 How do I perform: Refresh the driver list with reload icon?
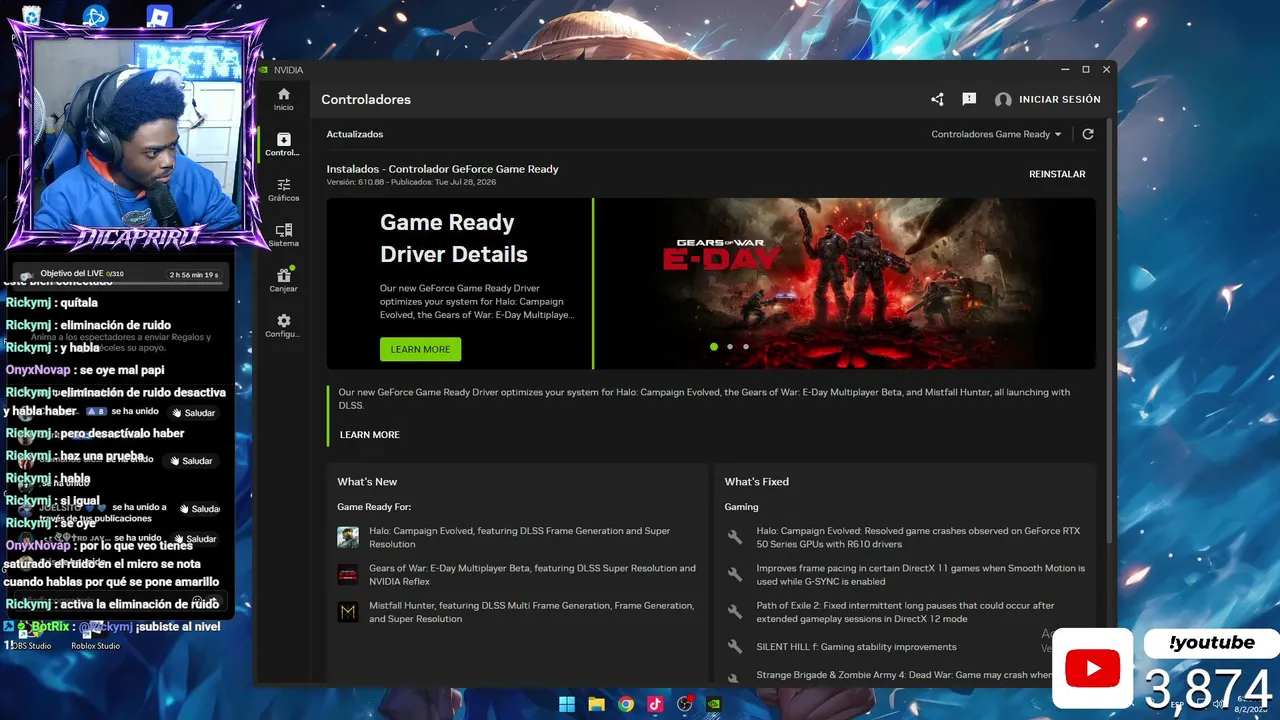(x=1088, y=134)
